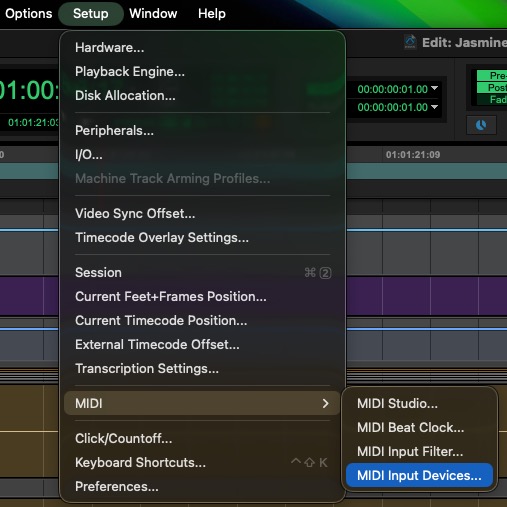Click the purple track clip on right

click(427, 296)
